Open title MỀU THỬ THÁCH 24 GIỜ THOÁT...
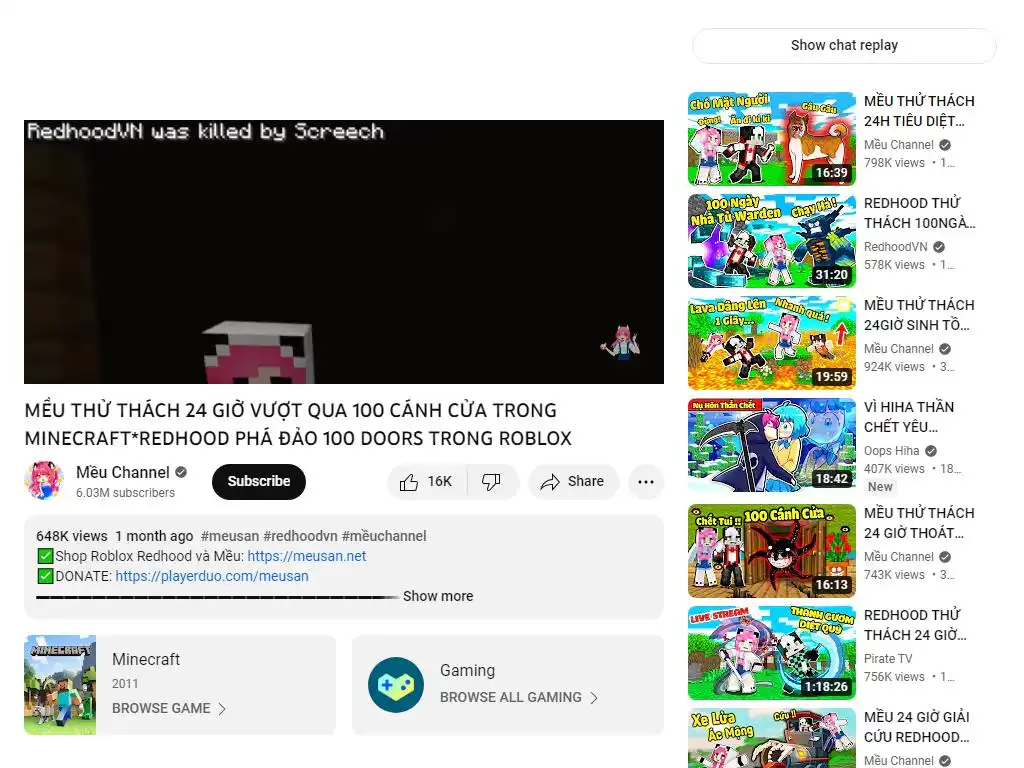 coord(919,522)
